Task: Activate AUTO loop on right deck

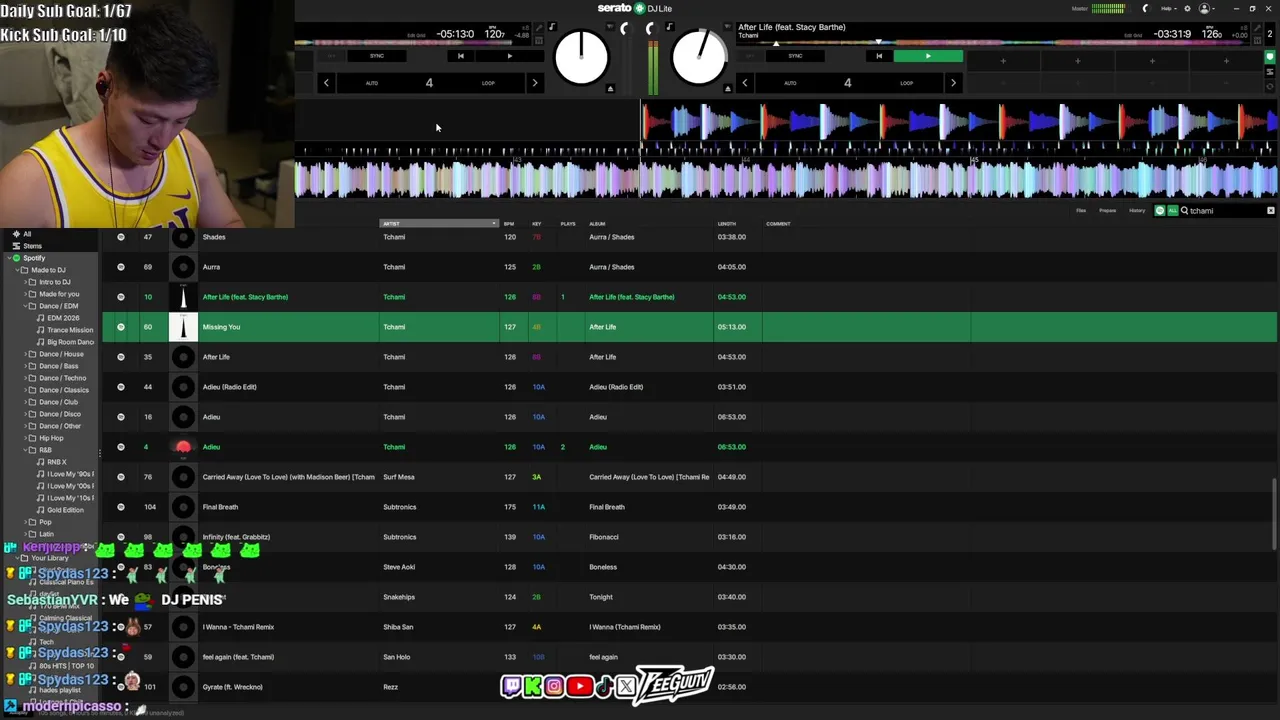Action: pos(790,83)
